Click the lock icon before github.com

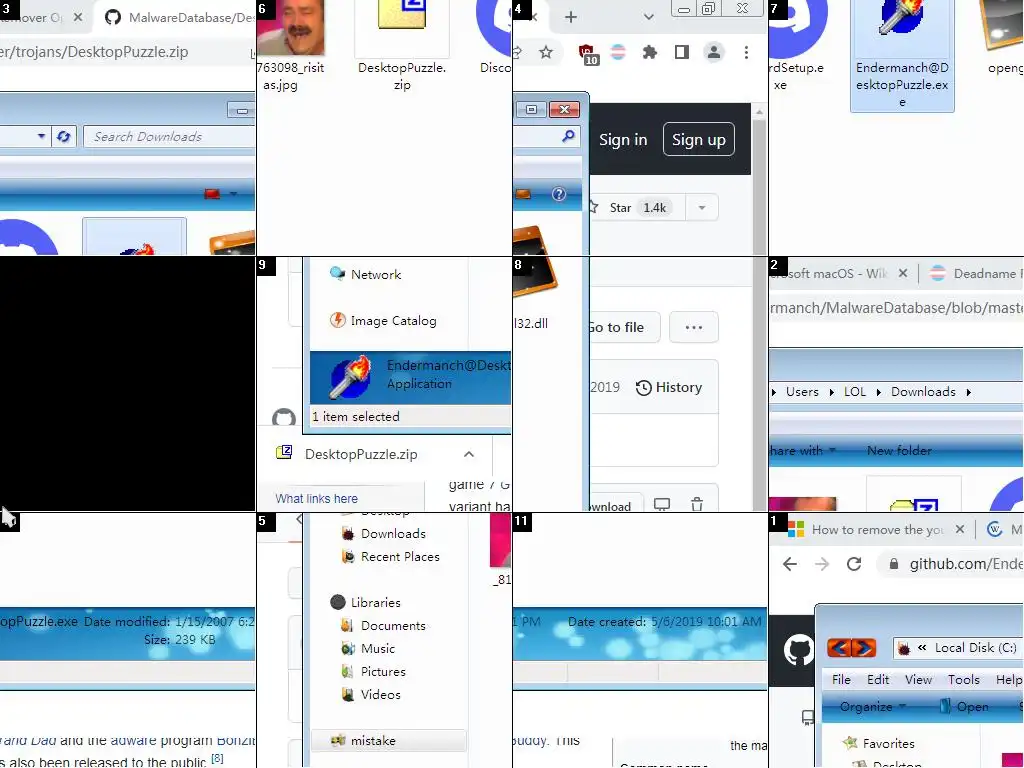893,564
